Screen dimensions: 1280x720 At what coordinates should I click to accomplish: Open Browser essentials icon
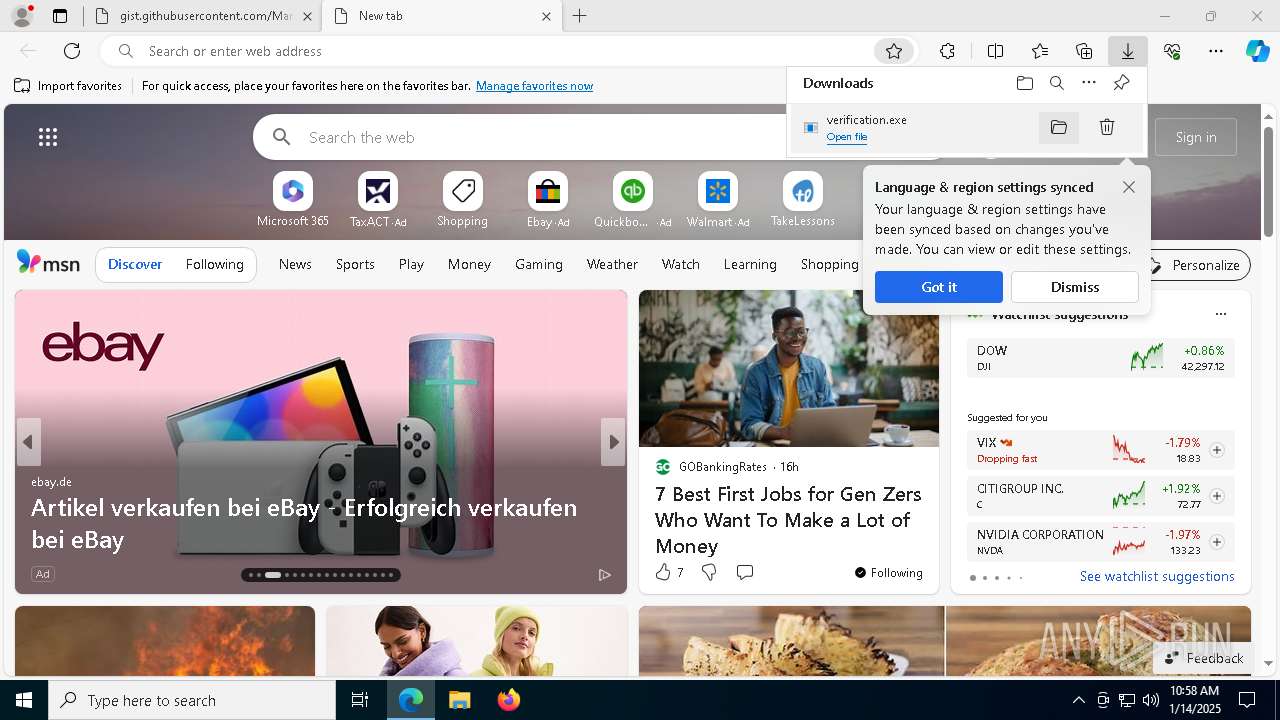coord(1172,51)
